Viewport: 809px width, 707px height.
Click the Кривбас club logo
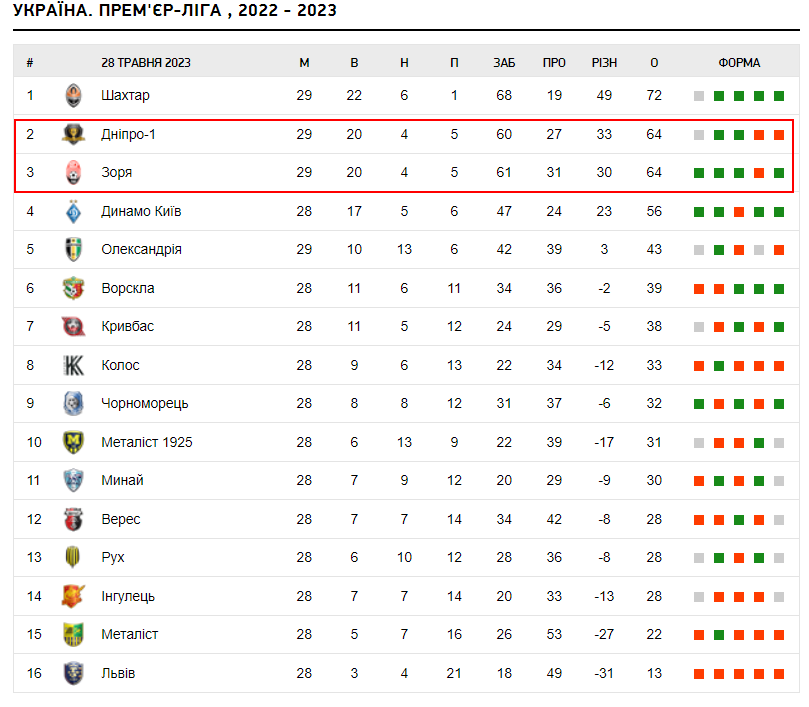[73, 327]
